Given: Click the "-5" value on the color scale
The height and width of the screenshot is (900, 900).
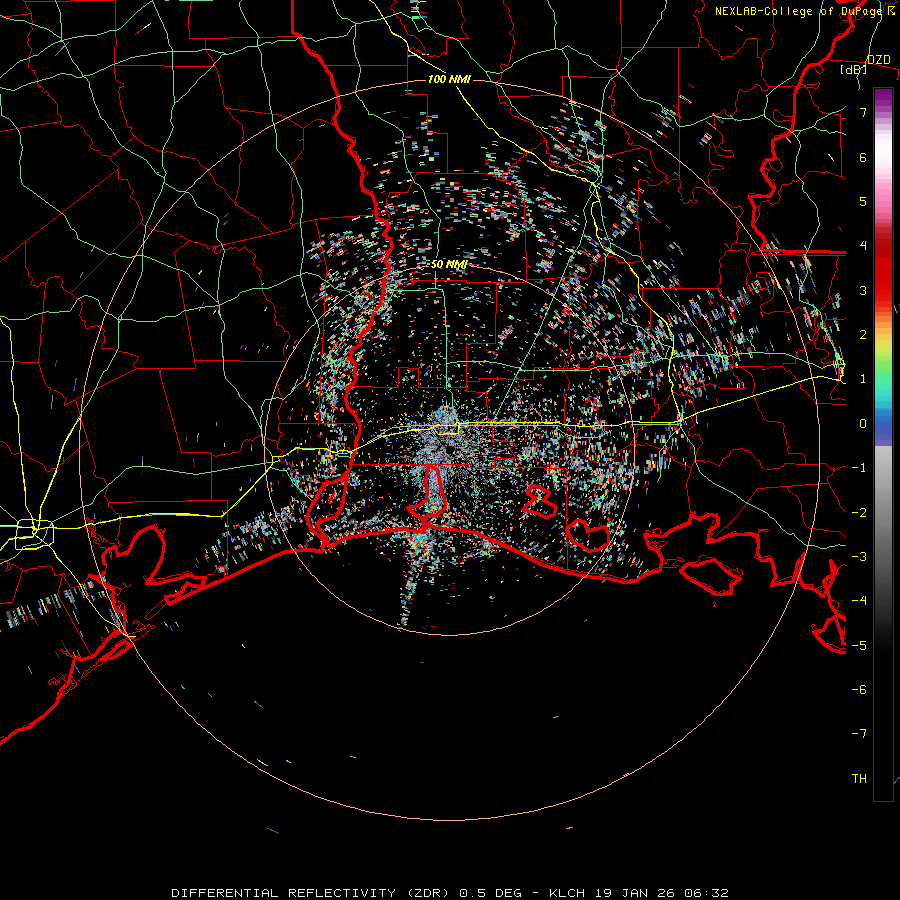Looking at the screenshot, I should tap(859, 646).
